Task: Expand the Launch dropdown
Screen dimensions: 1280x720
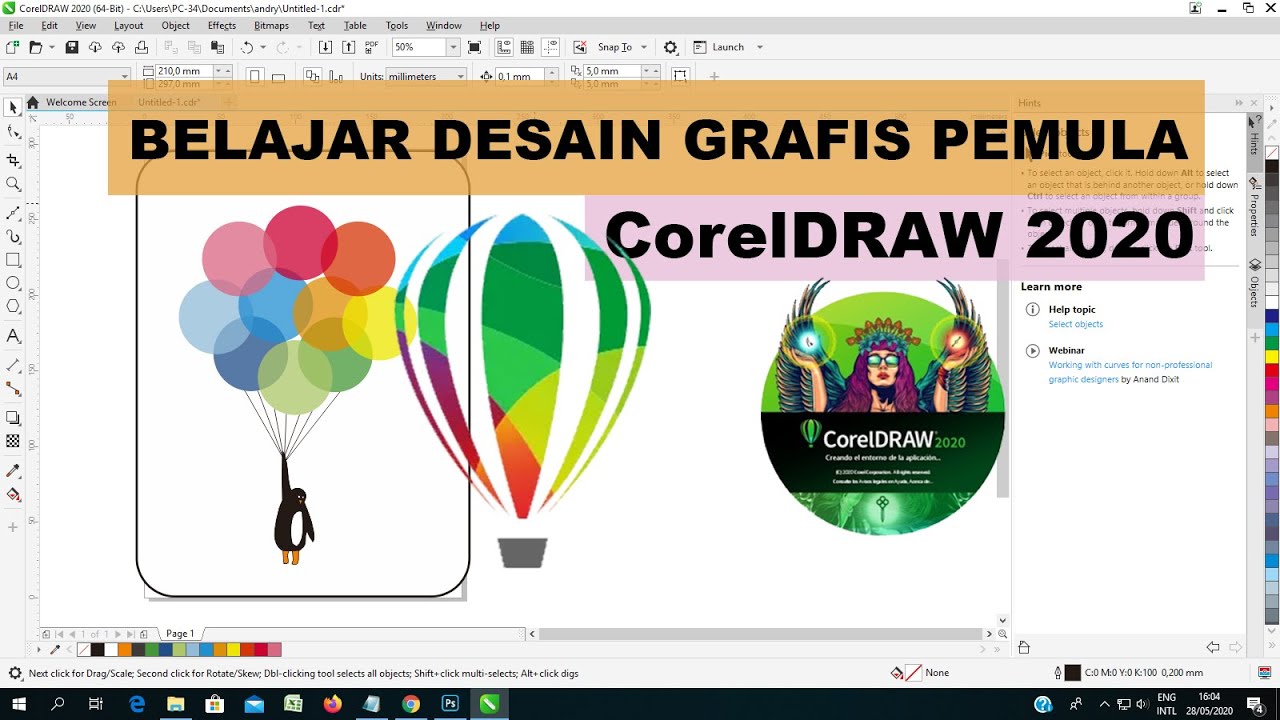Action: pos(760,47)
